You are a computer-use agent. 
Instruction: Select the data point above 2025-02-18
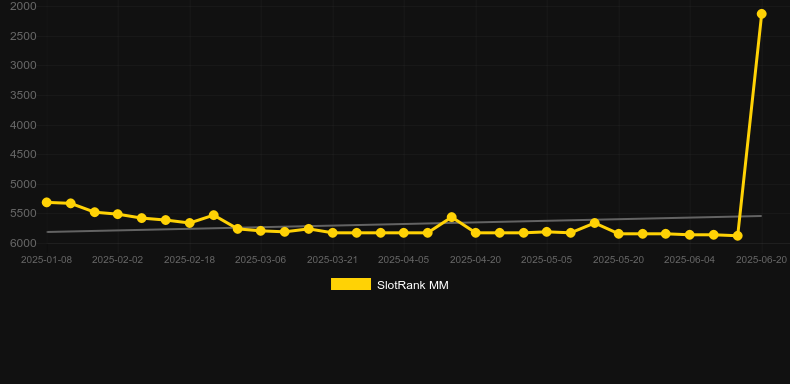tap(189, 223)
